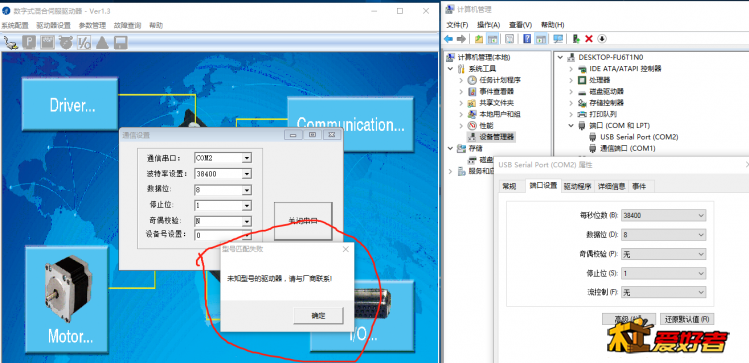Click the properties sheet icon in management toolbar
The width and height of the screenshot is (749, 363).
pos(510,39)
